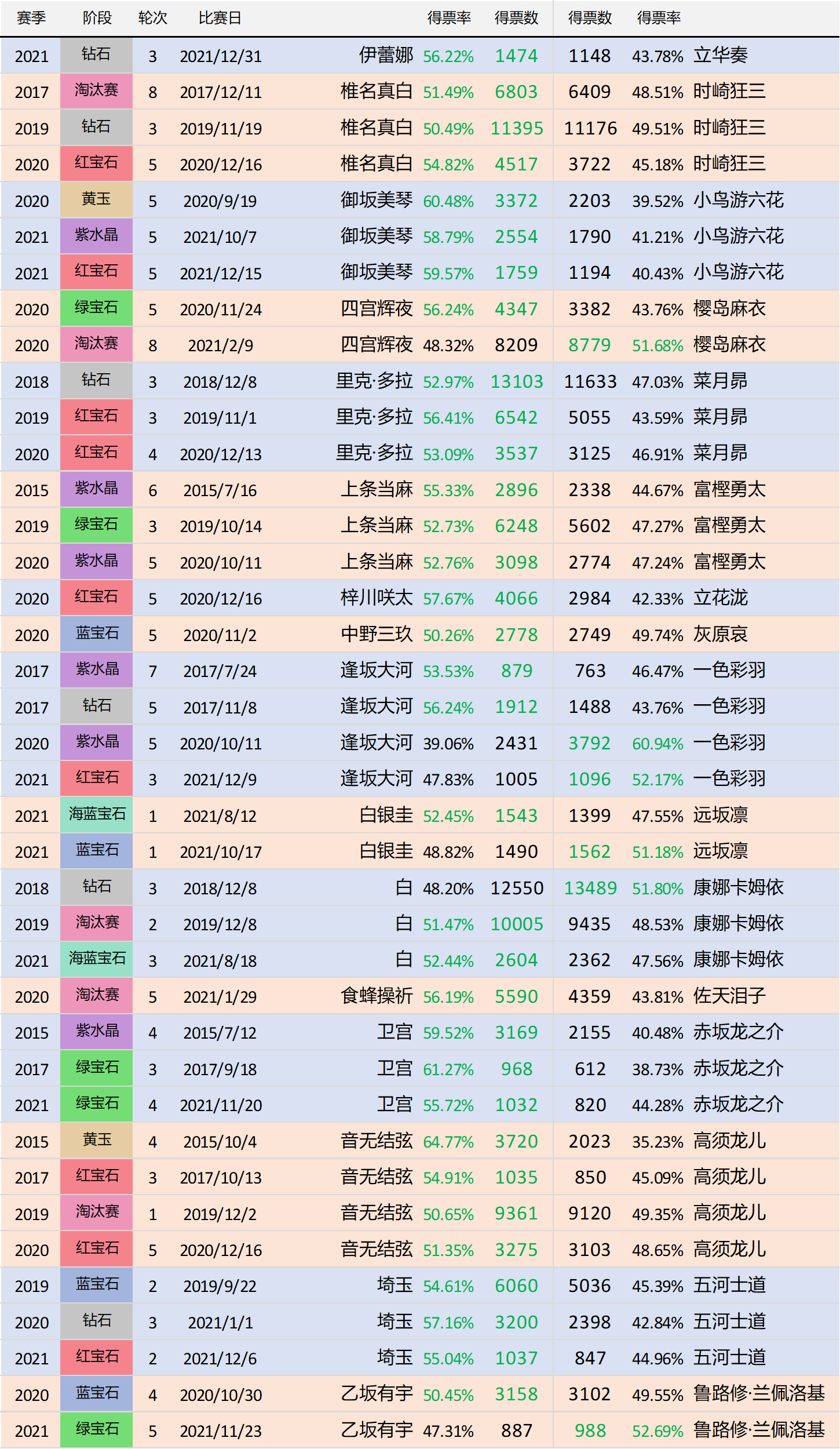Screen dimensions: 840x1449
Task: Click the 轮次 column header
Action: point(153,18)
